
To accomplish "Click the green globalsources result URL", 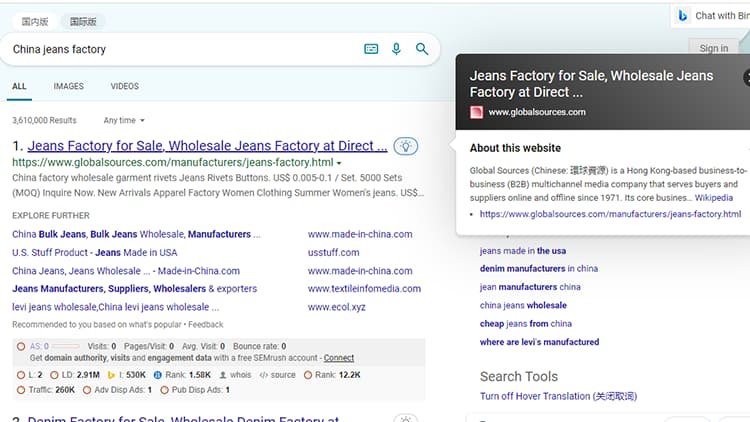I will [173, 163].
